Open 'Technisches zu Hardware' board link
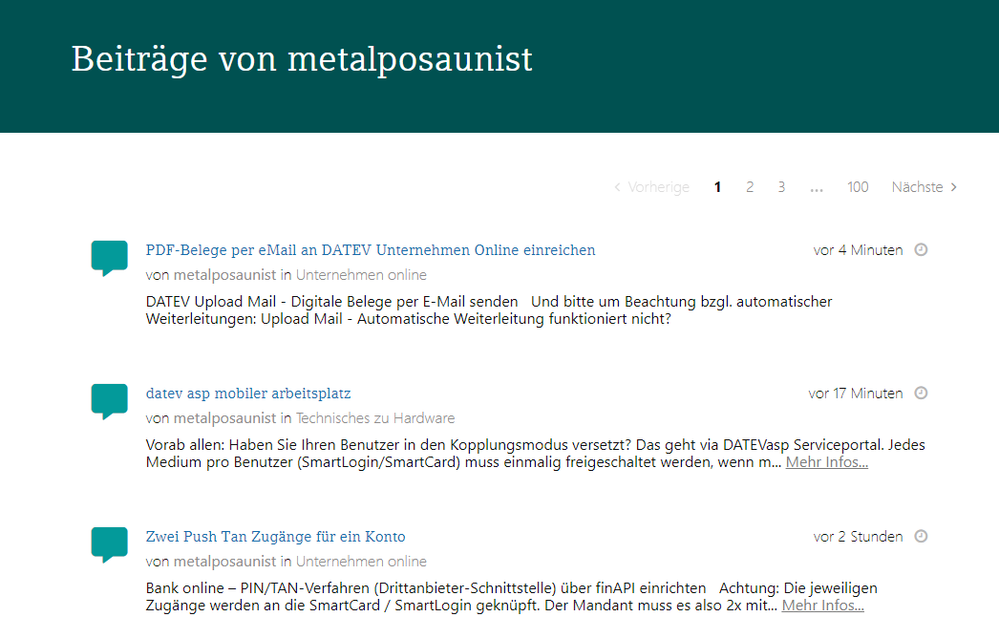Image resolution: width=999 pixels, height=639 pixels. pos(375,418)
